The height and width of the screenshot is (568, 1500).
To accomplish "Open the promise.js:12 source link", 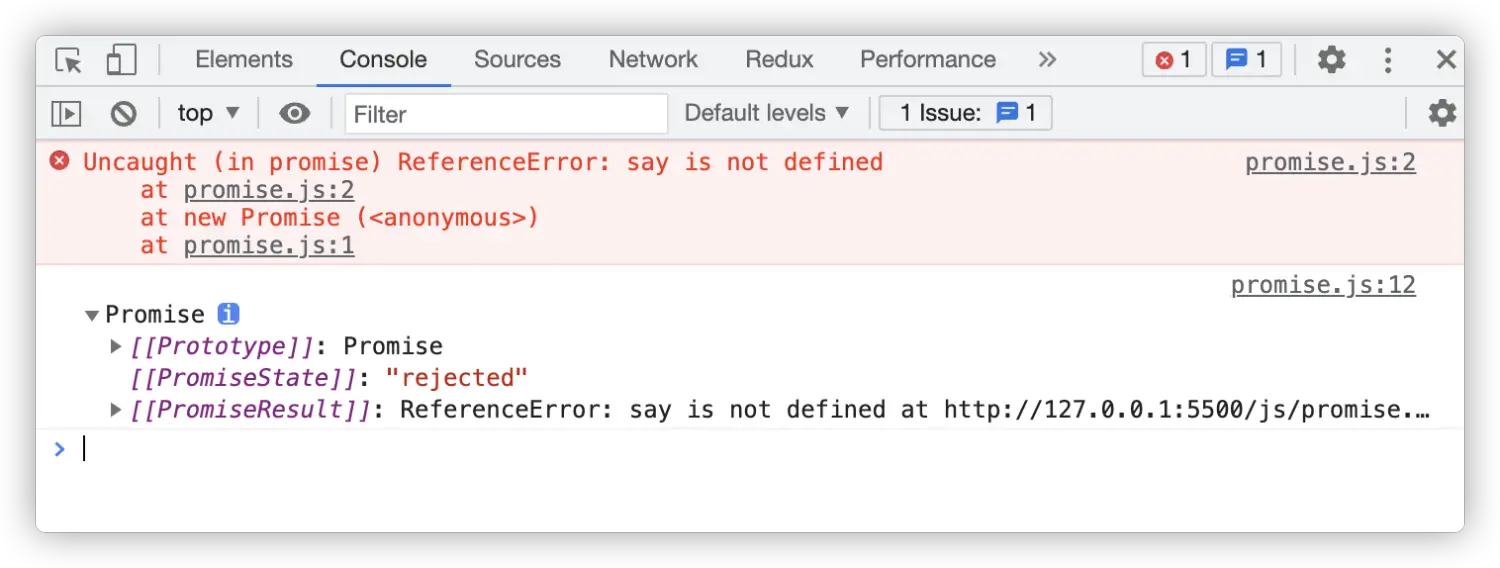I will pos(1323,285).
